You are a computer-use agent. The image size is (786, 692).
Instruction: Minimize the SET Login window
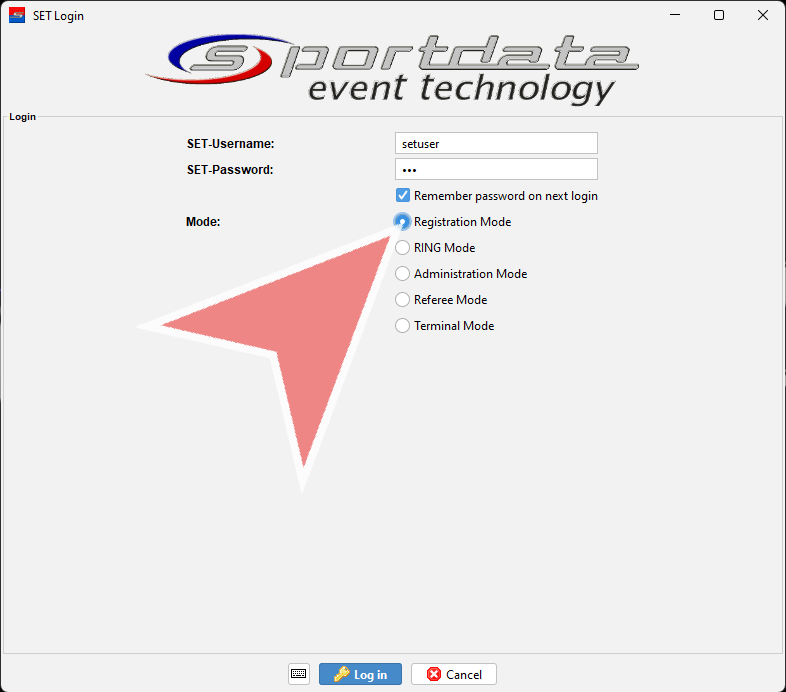(672, 16)
